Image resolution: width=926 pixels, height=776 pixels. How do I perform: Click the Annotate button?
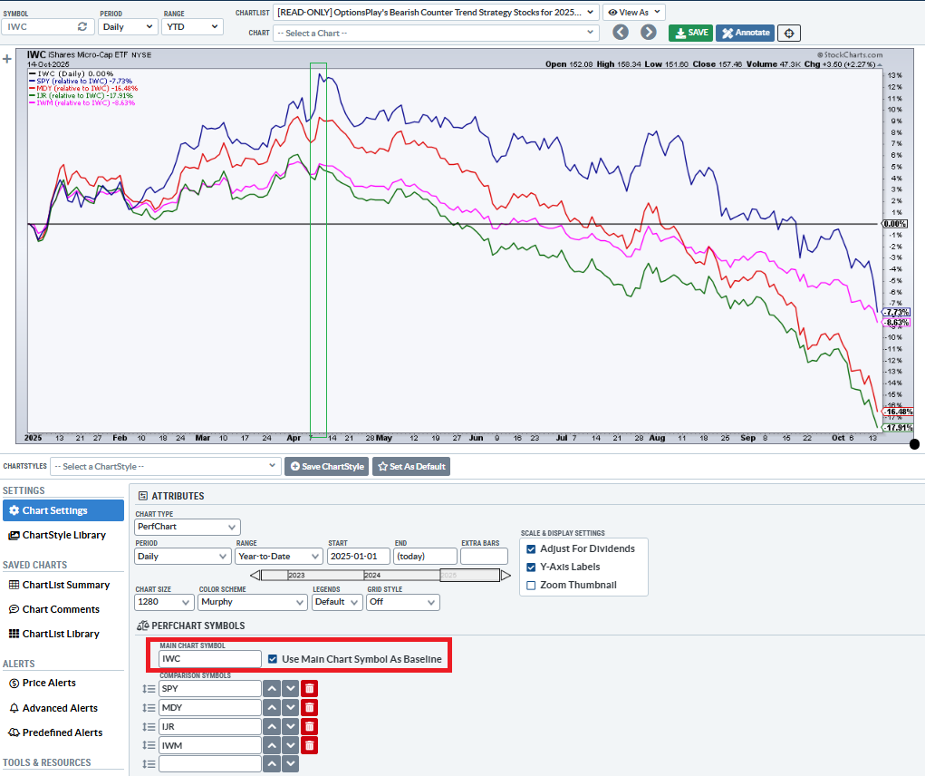click(745, 33)
